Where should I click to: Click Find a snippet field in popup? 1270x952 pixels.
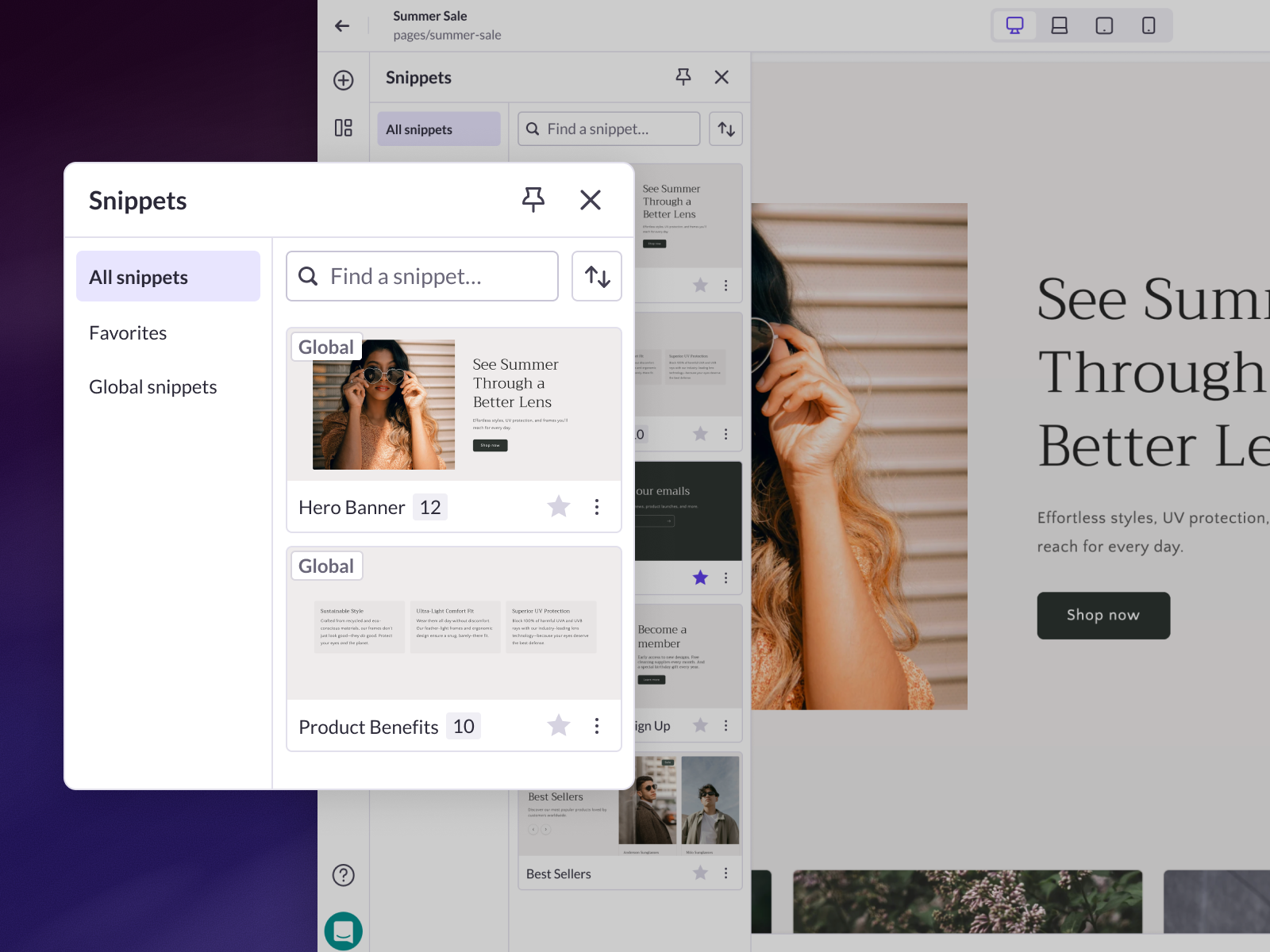click(x=422, y=276)
